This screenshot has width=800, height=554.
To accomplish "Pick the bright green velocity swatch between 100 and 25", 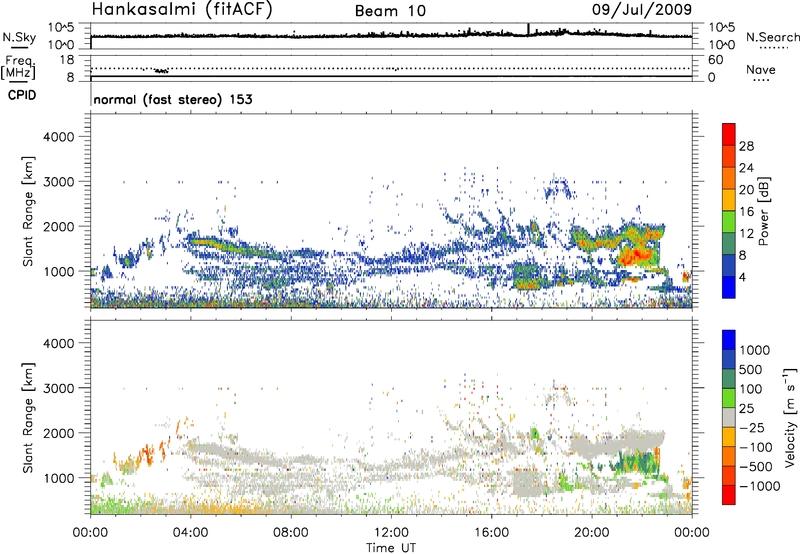I will point(729,398).
